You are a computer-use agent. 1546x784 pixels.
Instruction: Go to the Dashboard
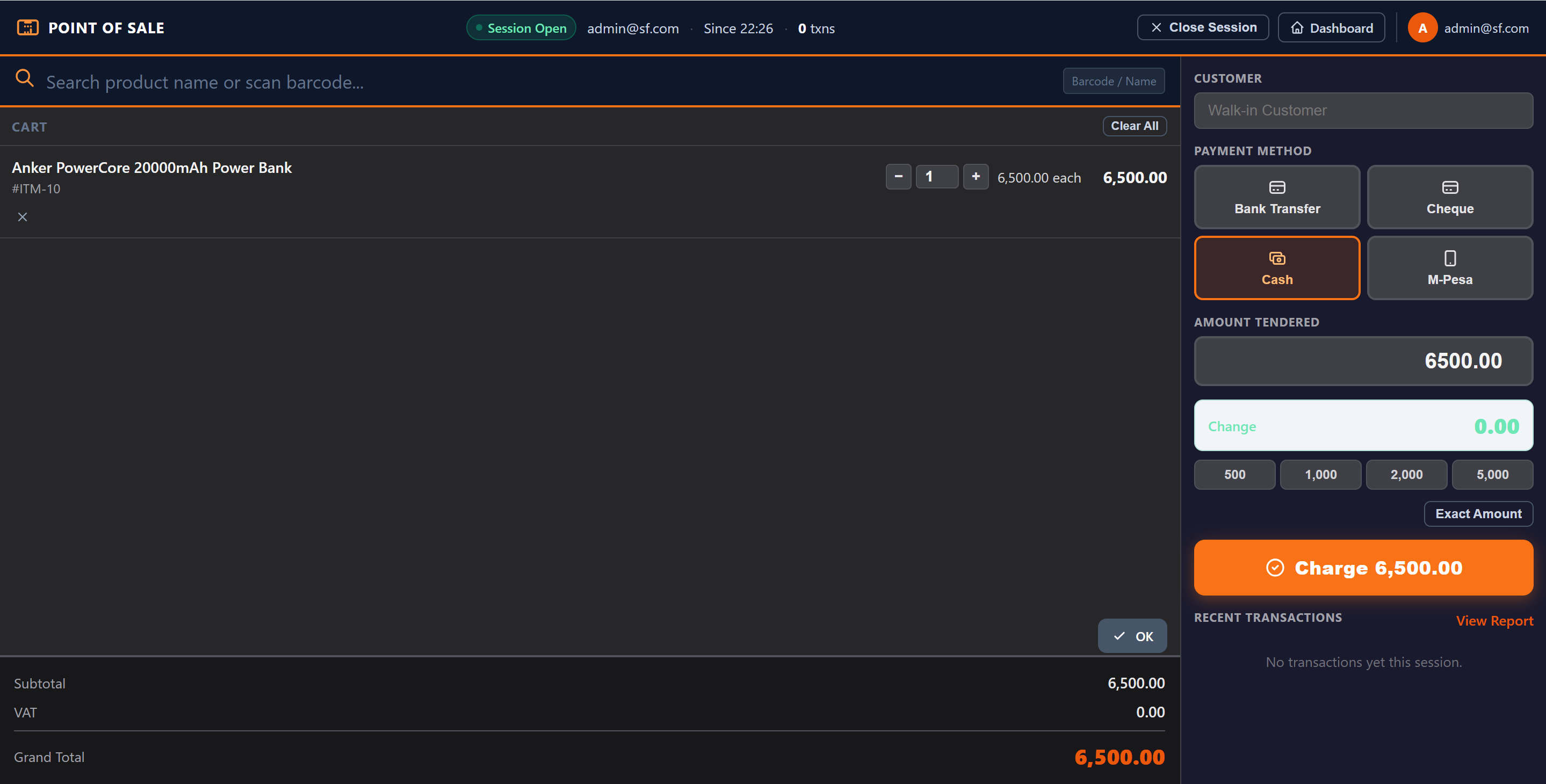[x=1331, y=28]
